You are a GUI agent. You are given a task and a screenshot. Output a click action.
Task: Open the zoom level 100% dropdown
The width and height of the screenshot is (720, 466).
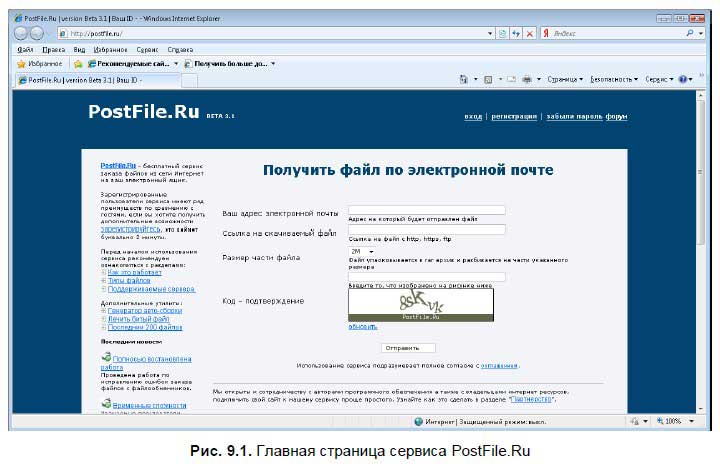tap(690, 421)
